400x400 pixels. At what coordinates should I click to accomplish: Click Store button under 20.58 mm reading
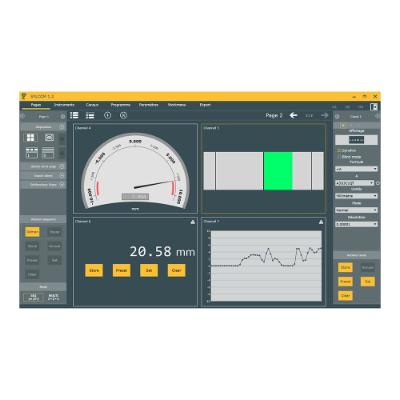[x=94, y=270]
